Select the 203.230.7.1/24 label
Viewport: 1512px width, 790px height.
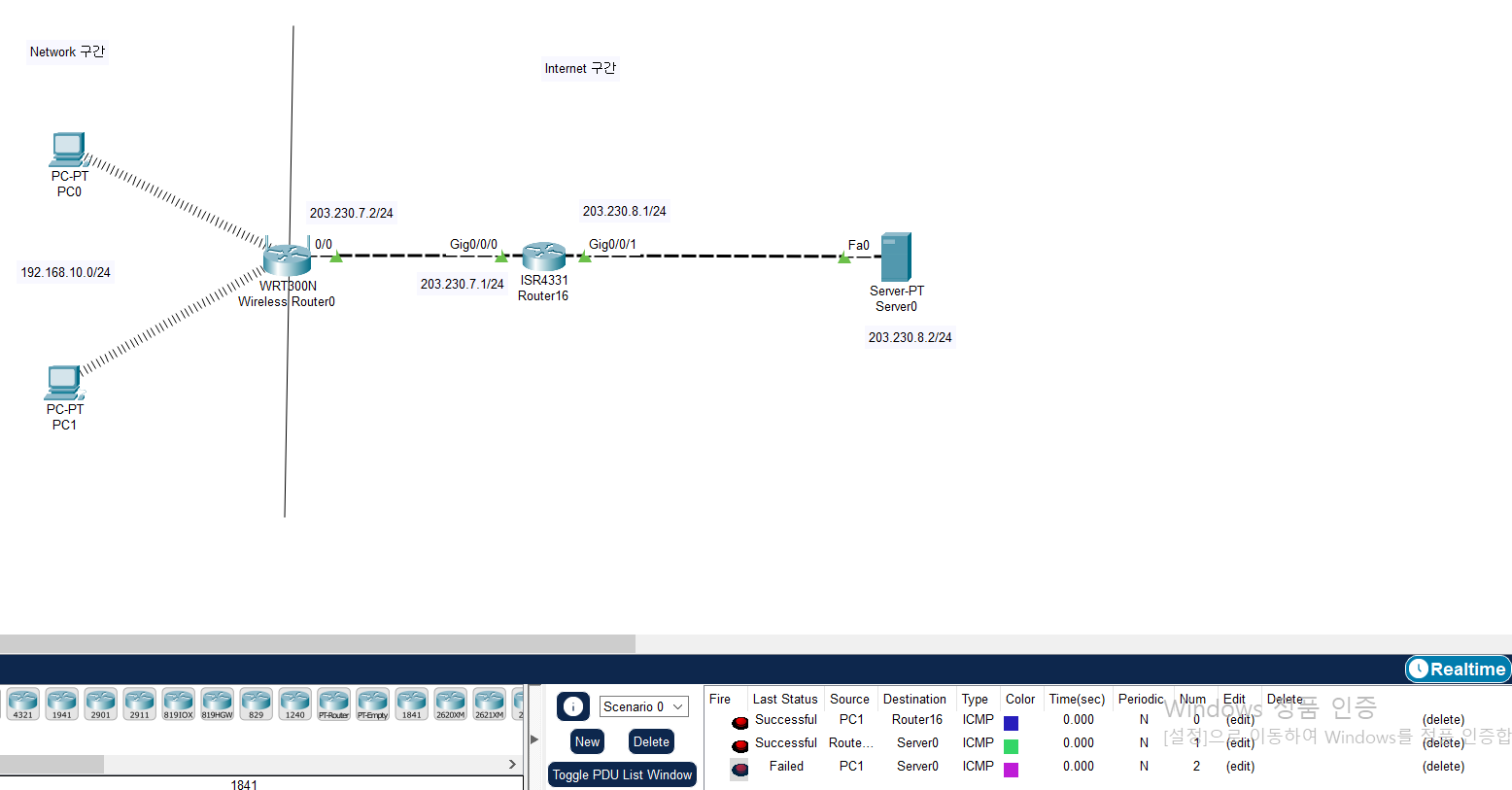(463, 284)
